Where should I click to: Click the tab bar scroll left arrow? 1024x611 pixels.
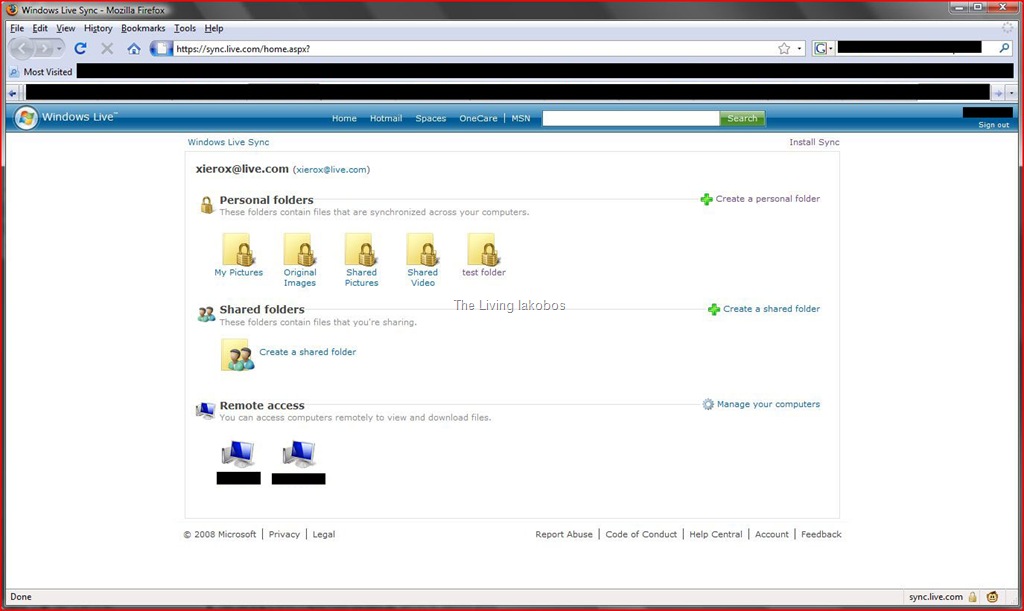[12, 93]
